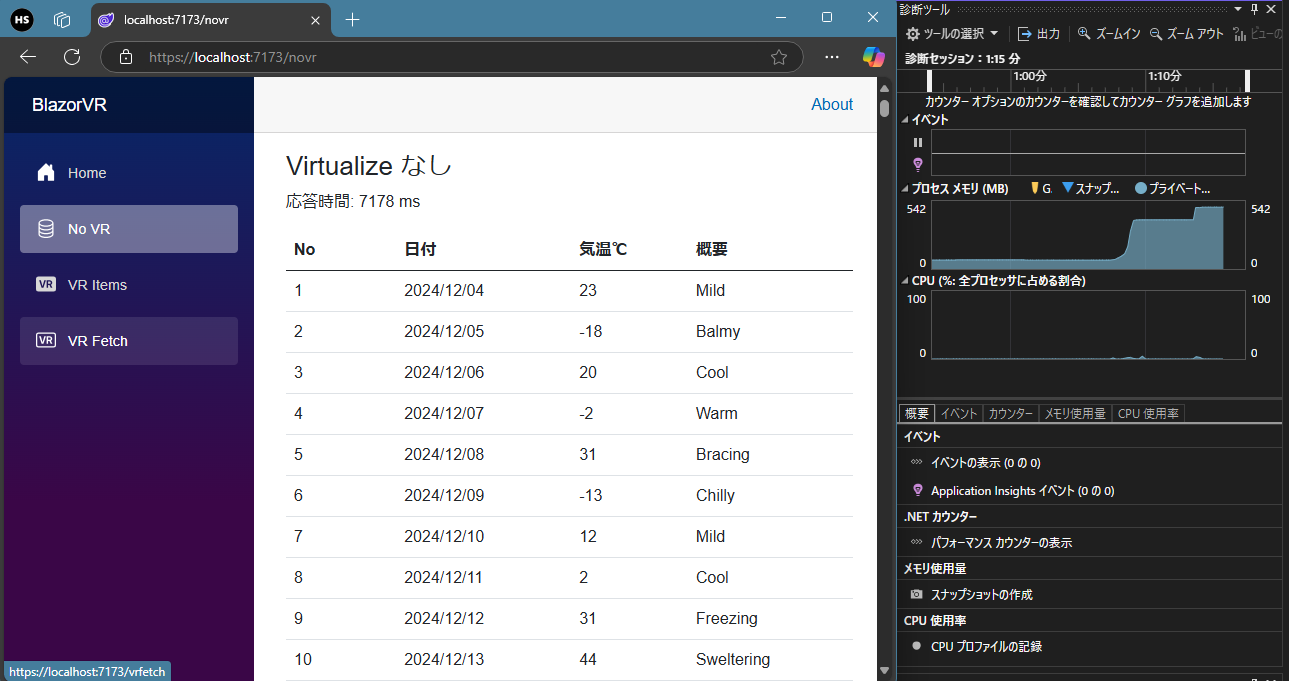
Task: Open VR Items from the sidebar
Action: coord(129,285)
